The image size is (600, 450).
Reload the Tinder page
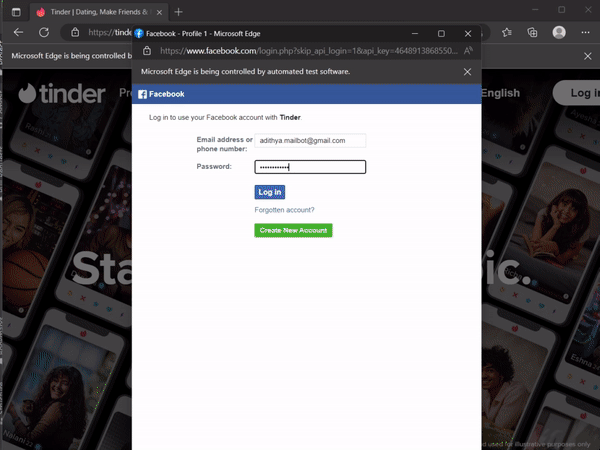tap(44, 33)
